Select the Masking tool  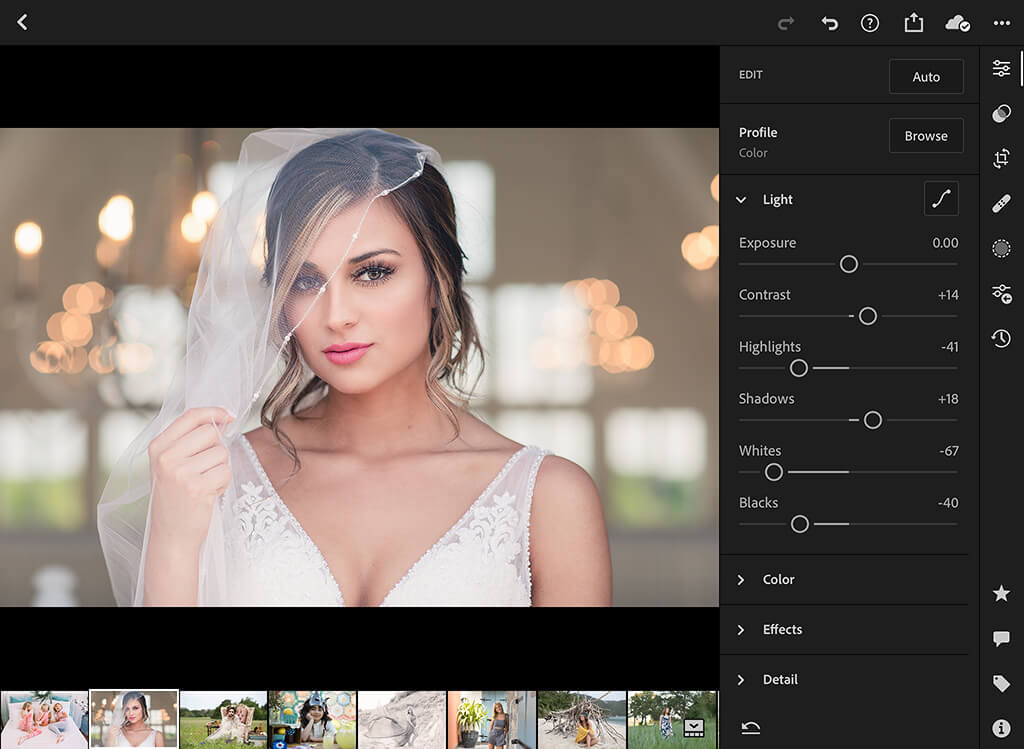[1001, 248]
